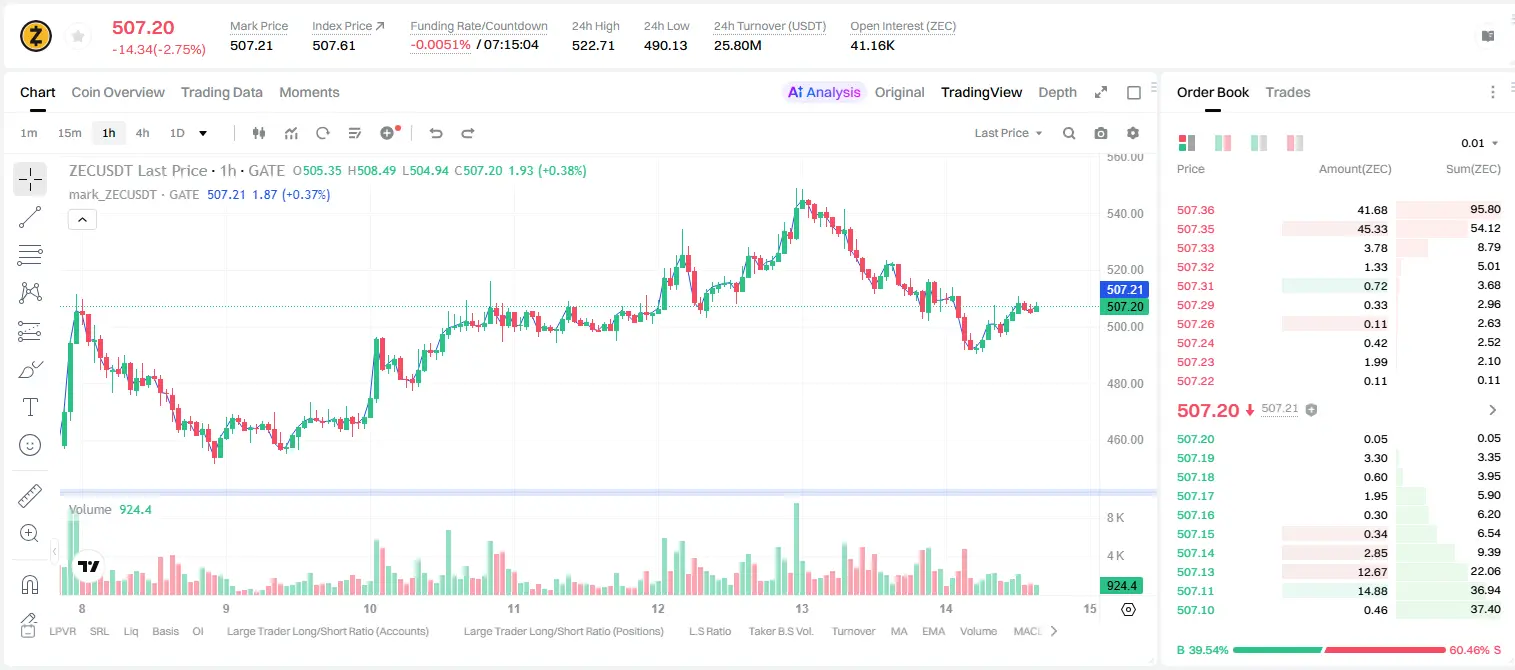The height and width of the screenshot is (670, 1515).
Task: Select the Text annotation tool
Action: (x=30, y=407)
